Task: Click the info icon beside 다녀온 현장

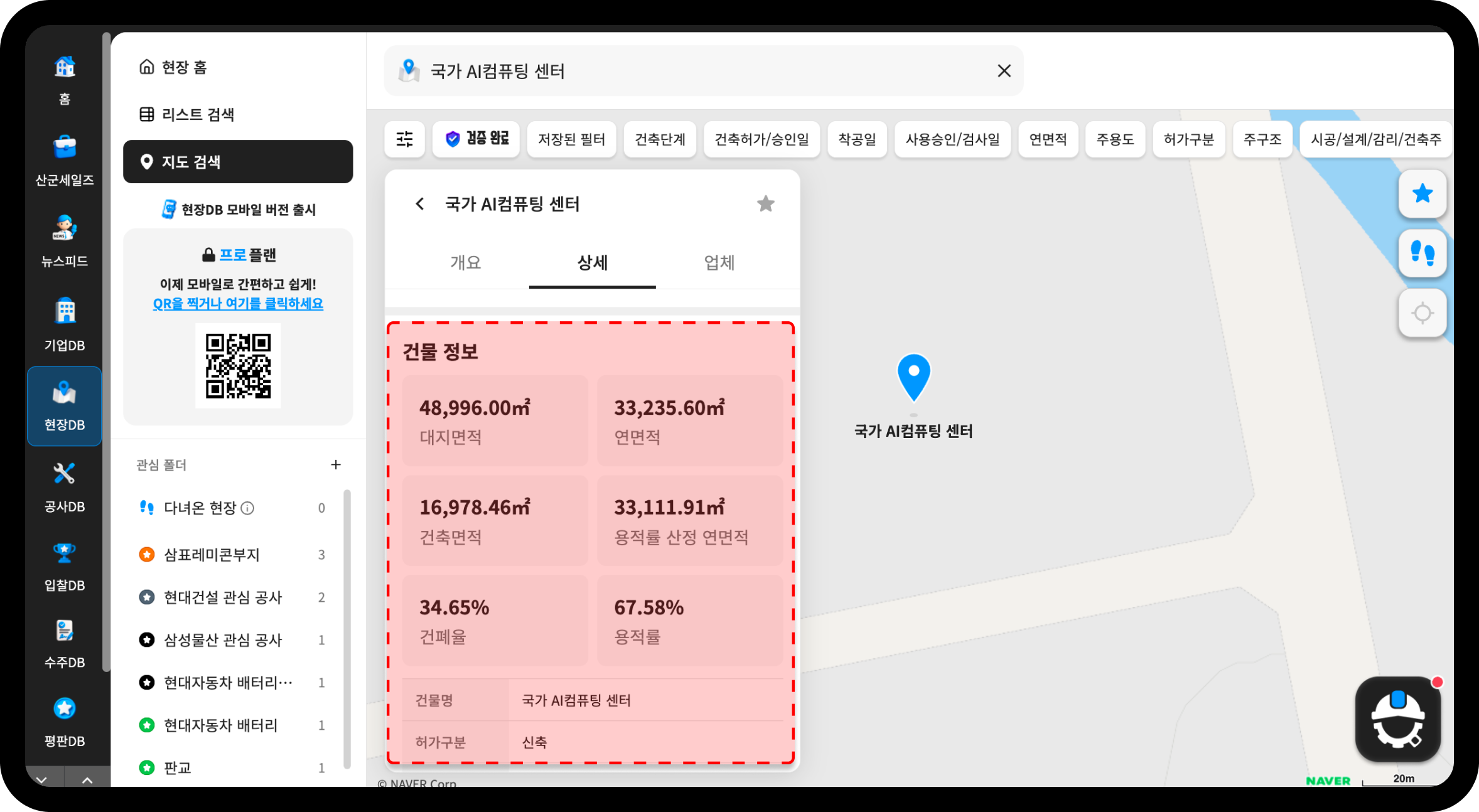Action: (248, 508)
